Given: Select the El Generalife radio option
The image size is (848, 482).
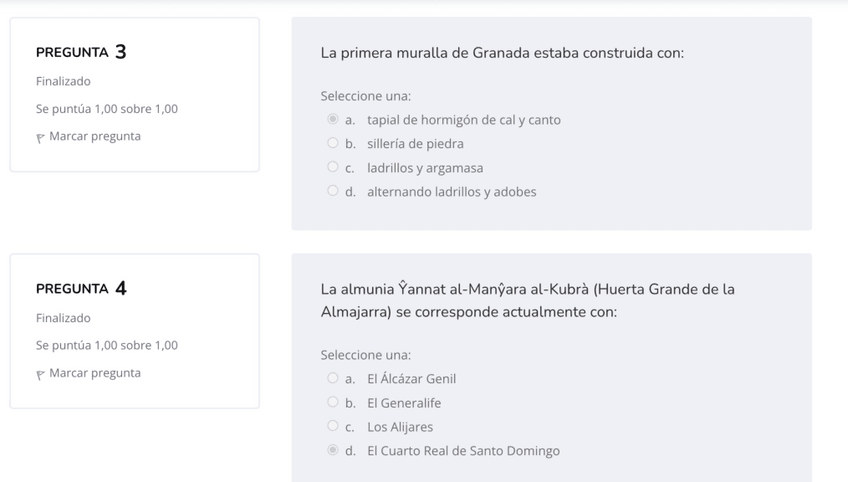Looking at the screenshot, I should tap(333, 402).
